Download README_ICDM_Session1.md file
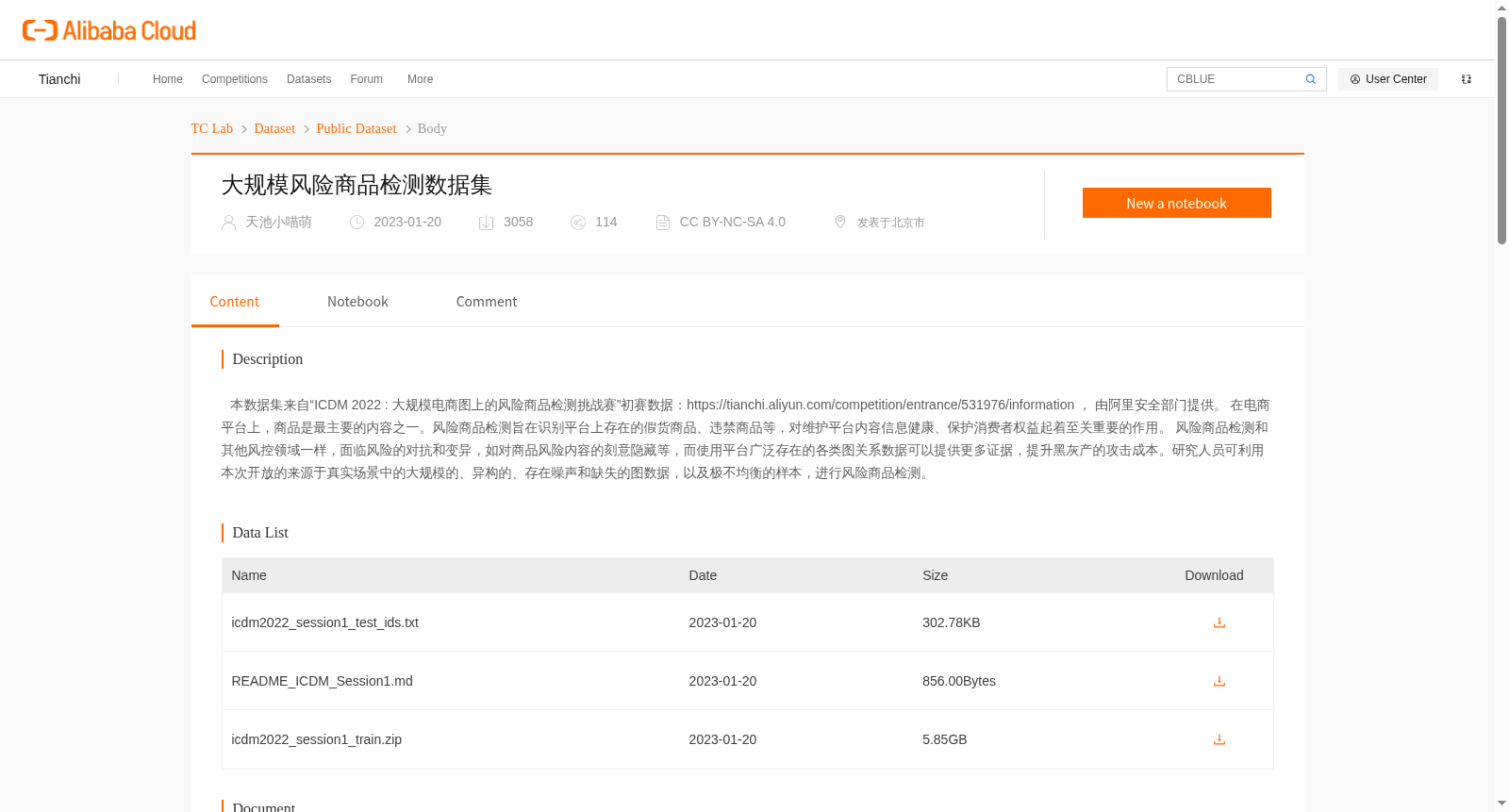The width and height of the screenshot is (1509, 812). point(1219,681)
